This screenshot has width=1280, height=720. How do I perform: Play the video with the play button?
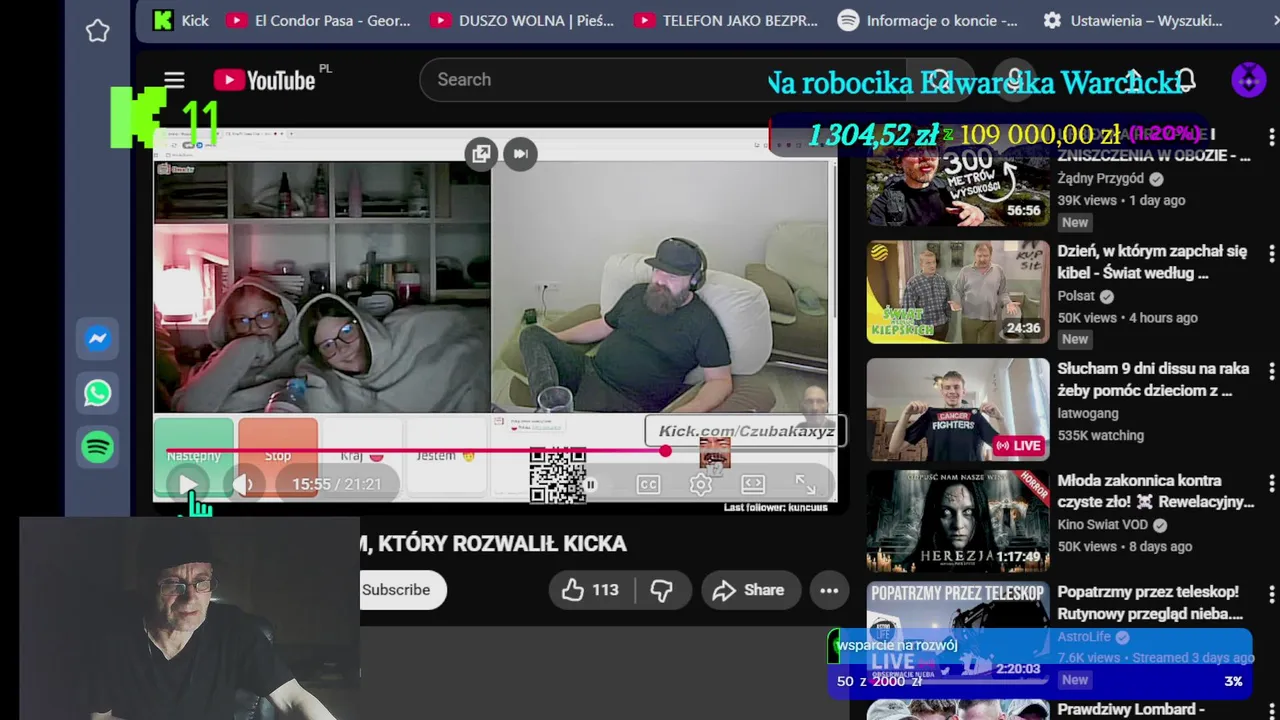point(188,485)
